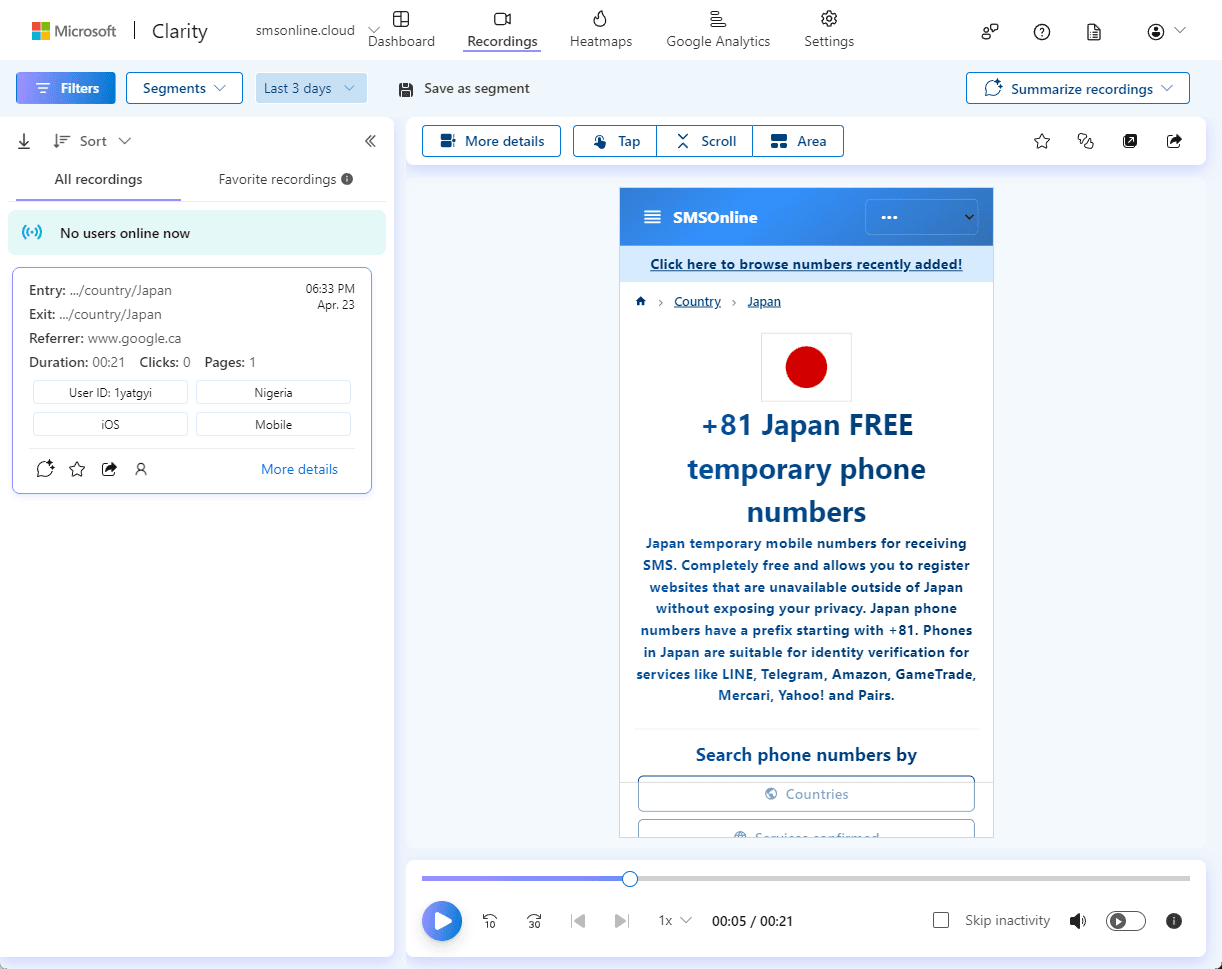Viewport: 1222px width, 969px height.
Task: Click the dark square icon in player toolbar
Action: pos(1130,141)
